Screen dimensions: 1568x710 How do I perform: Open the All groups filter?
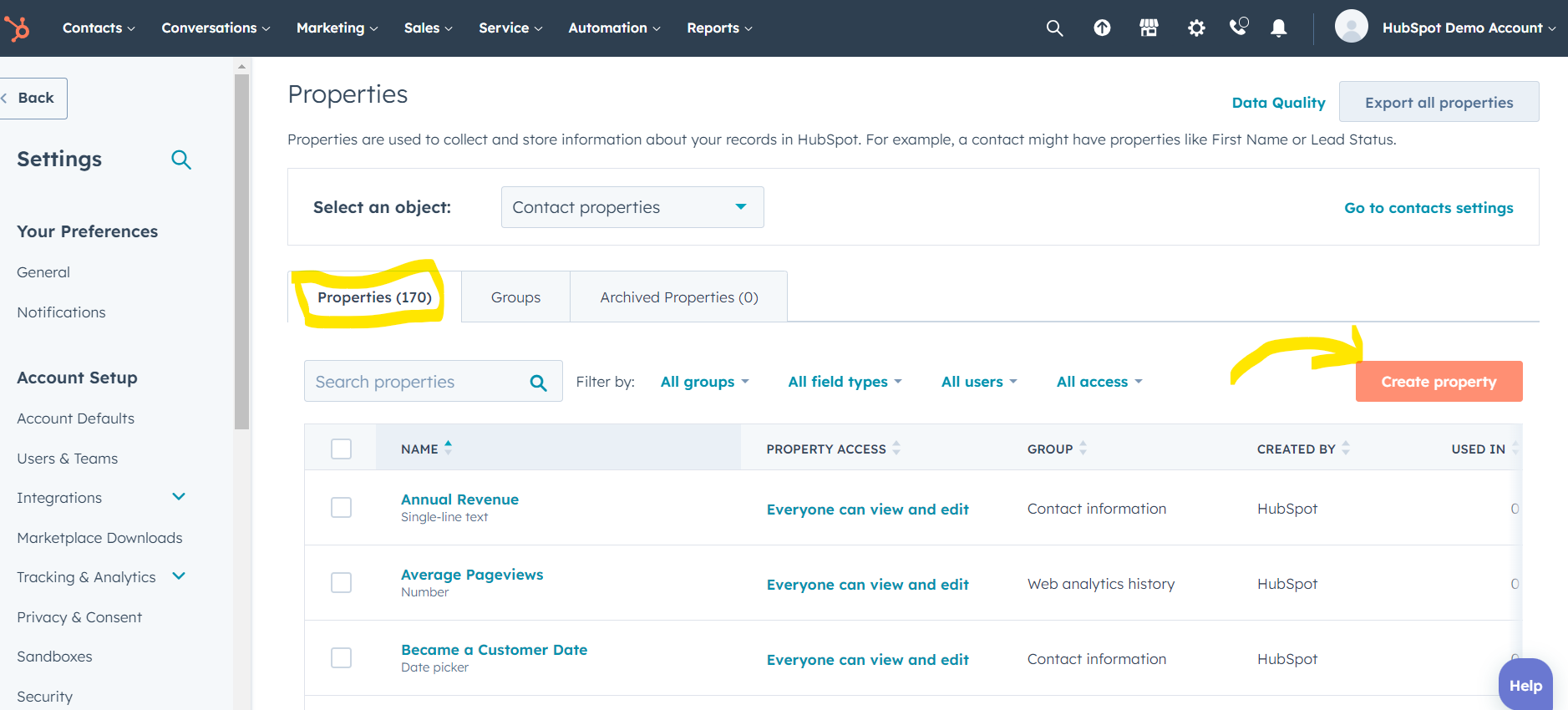tap(704, 382)
